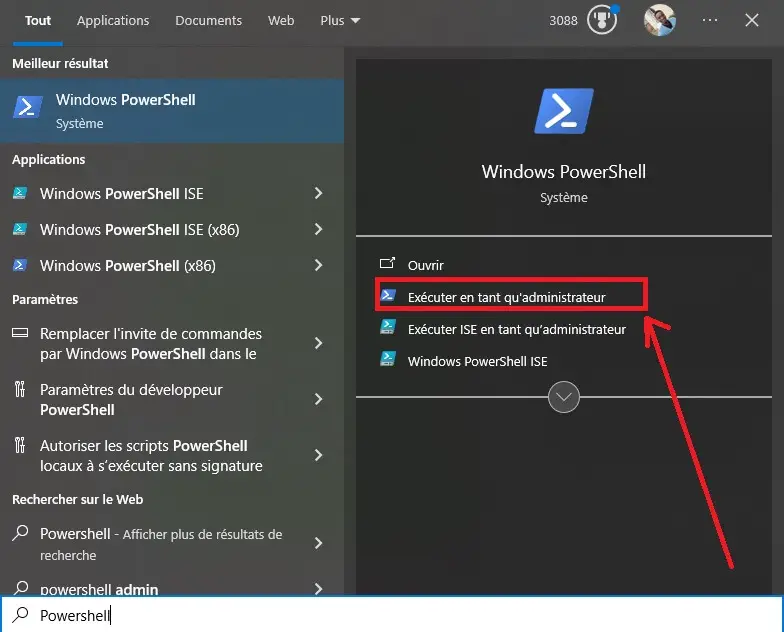Select the Documents tab
Screen dimensions: 784x632
click(208, 20)
